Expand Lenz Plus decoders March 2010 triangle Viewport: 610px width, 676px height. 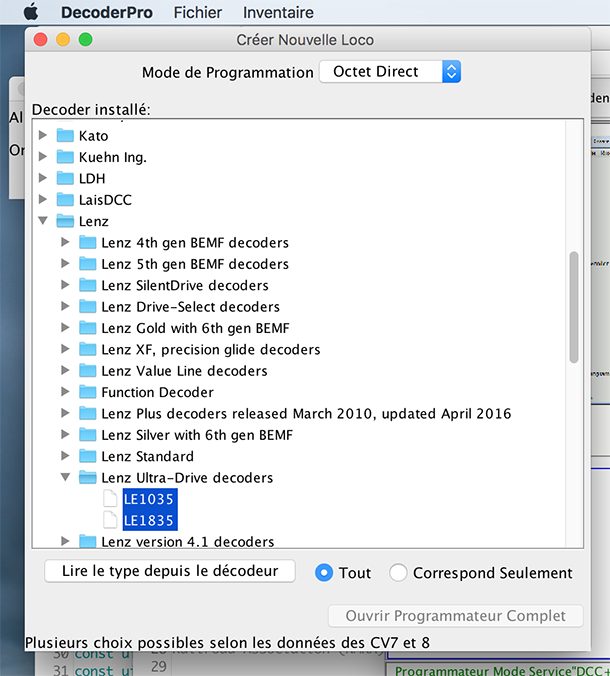pyautogui.click(x=65, y=413)
